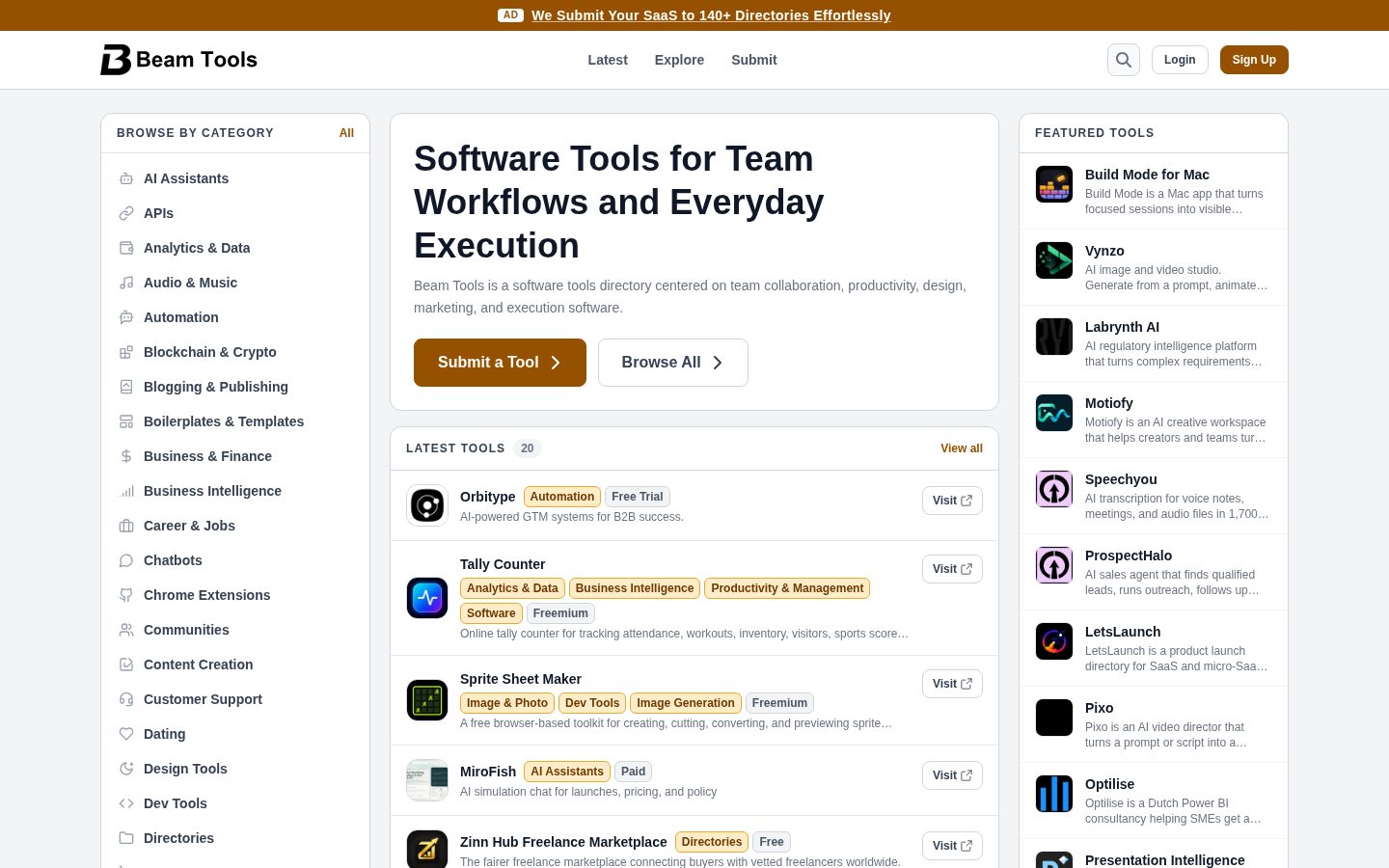Click the Chatbots speech bubble icon
Image resolution: width=1389 pixels, height=868 pixels.
pos(126,560)
